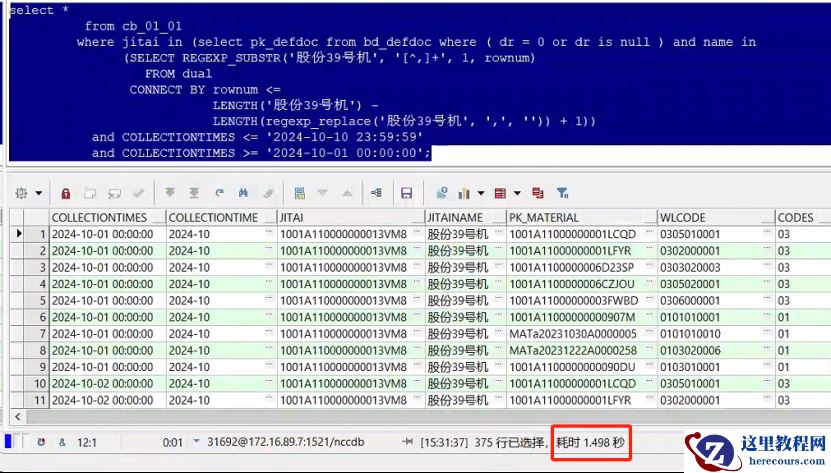Click the ampersand icon in status bar
Viewport: 831px width, 473px height.
point(63,442)
